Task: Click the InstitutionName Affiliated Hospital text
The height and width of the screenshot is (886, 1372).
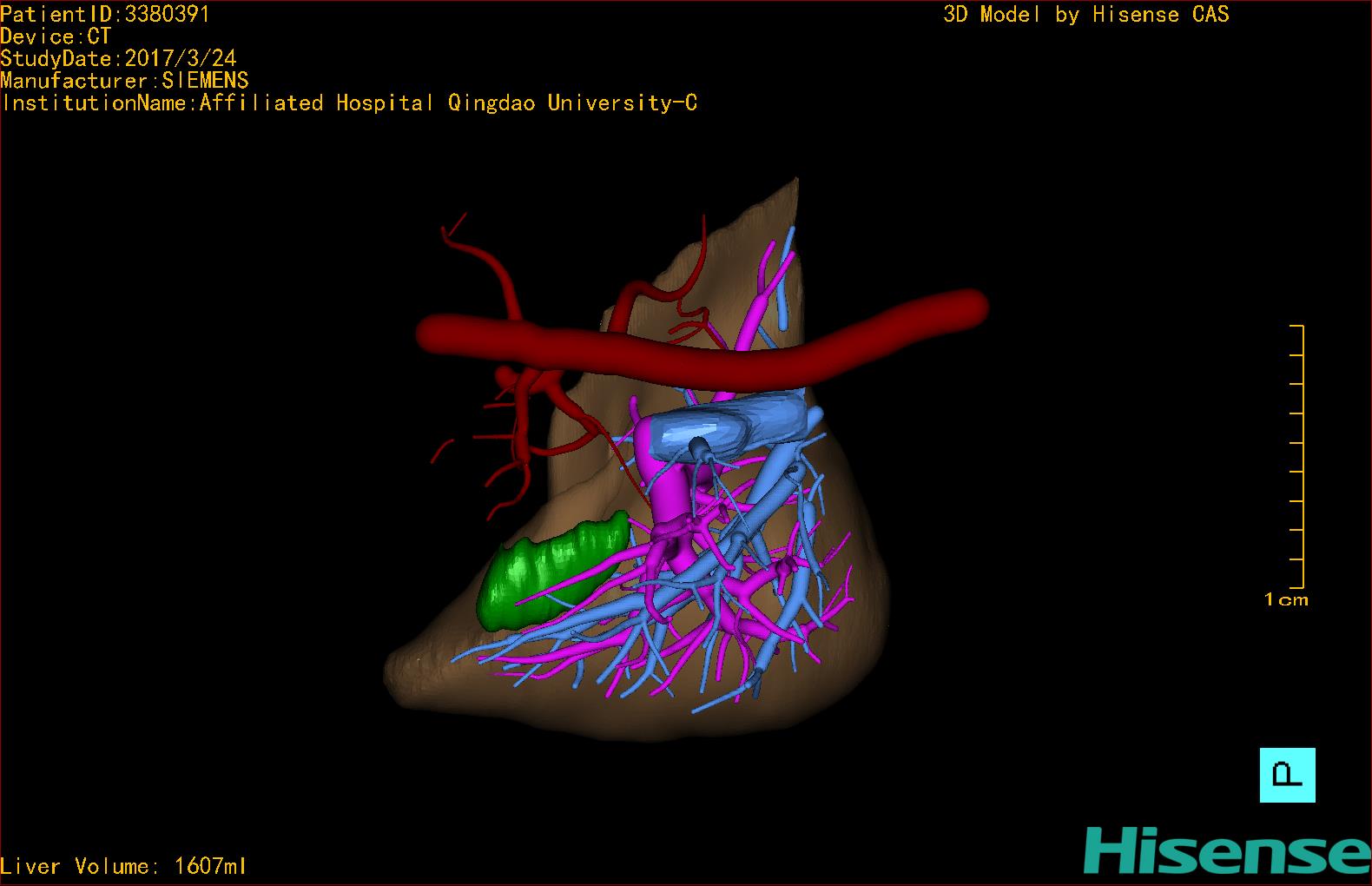Action: [348, 102]
